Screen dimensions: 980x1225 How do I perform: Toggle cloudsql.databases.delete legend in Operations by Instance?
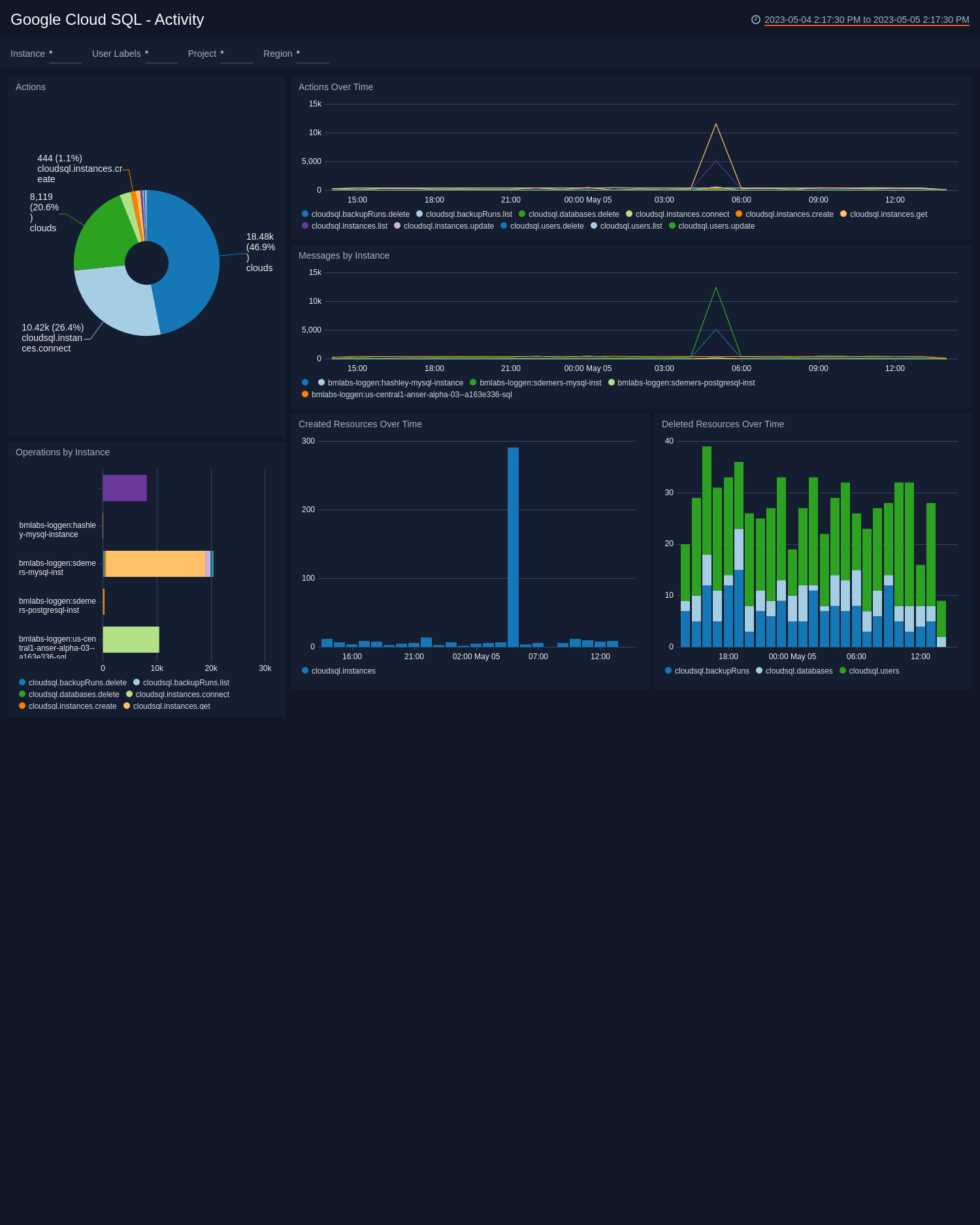69,694
